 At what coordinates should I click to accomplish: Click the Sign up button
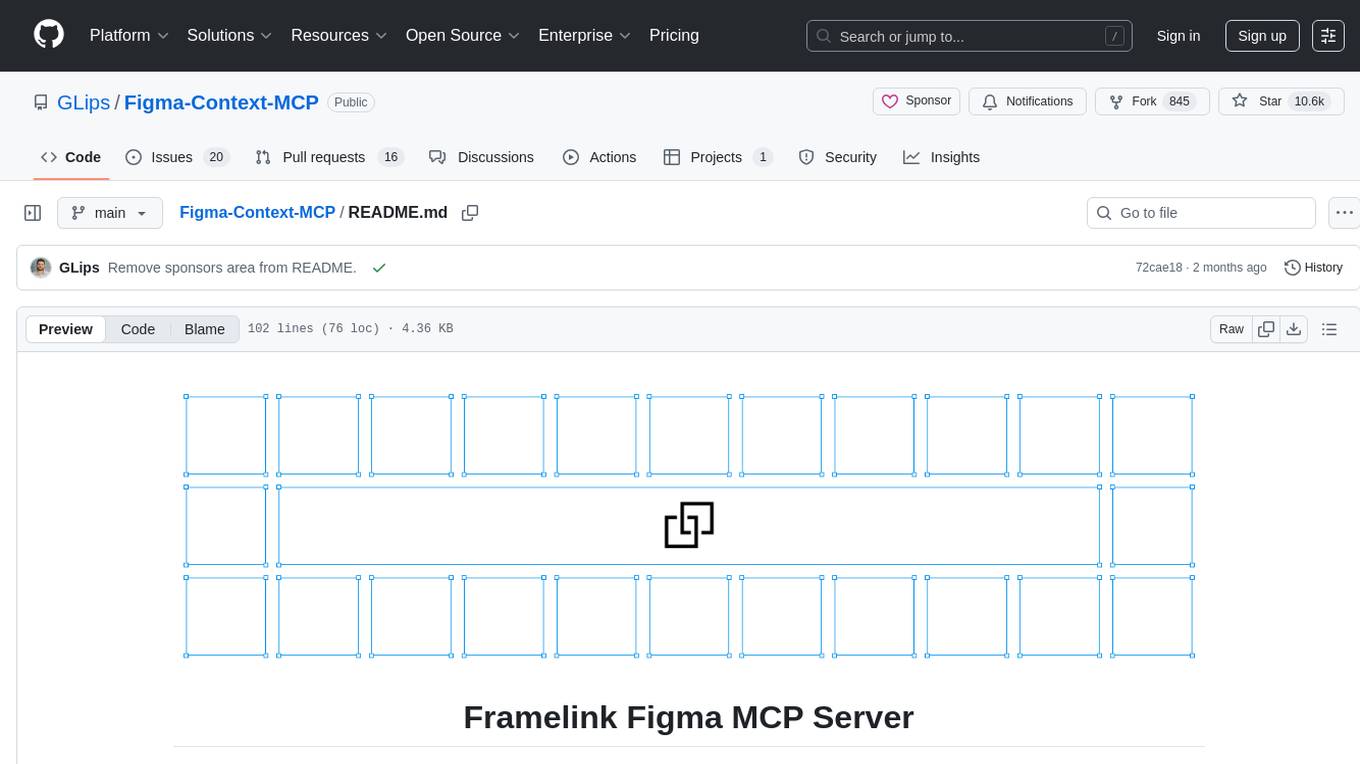point(1262,36)
